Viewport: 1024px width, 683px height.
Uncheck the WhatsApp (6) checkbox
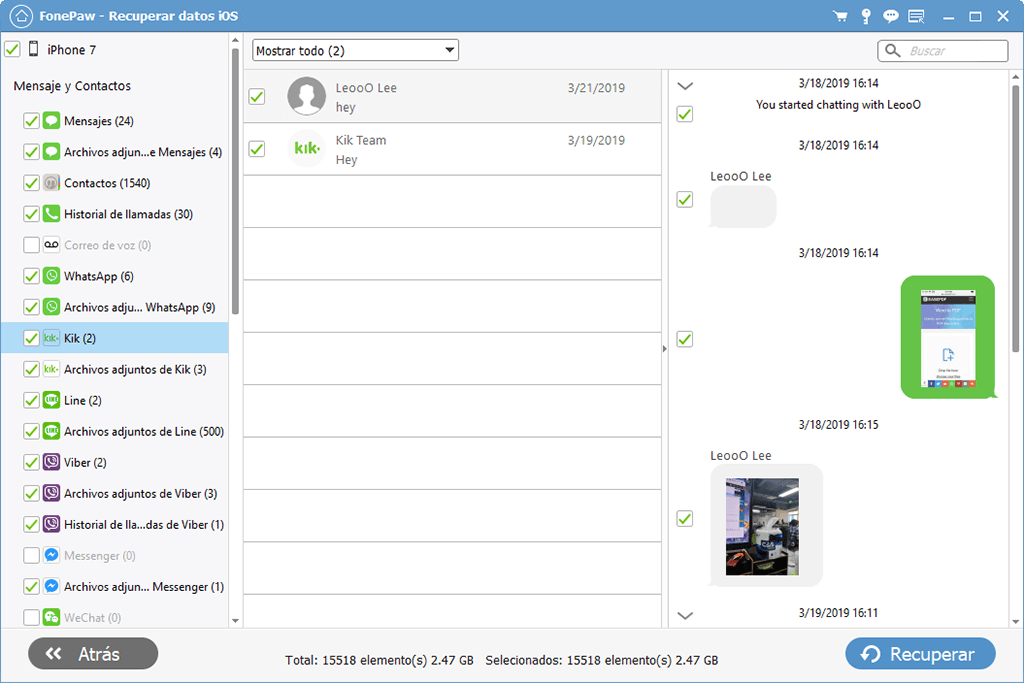31,276
